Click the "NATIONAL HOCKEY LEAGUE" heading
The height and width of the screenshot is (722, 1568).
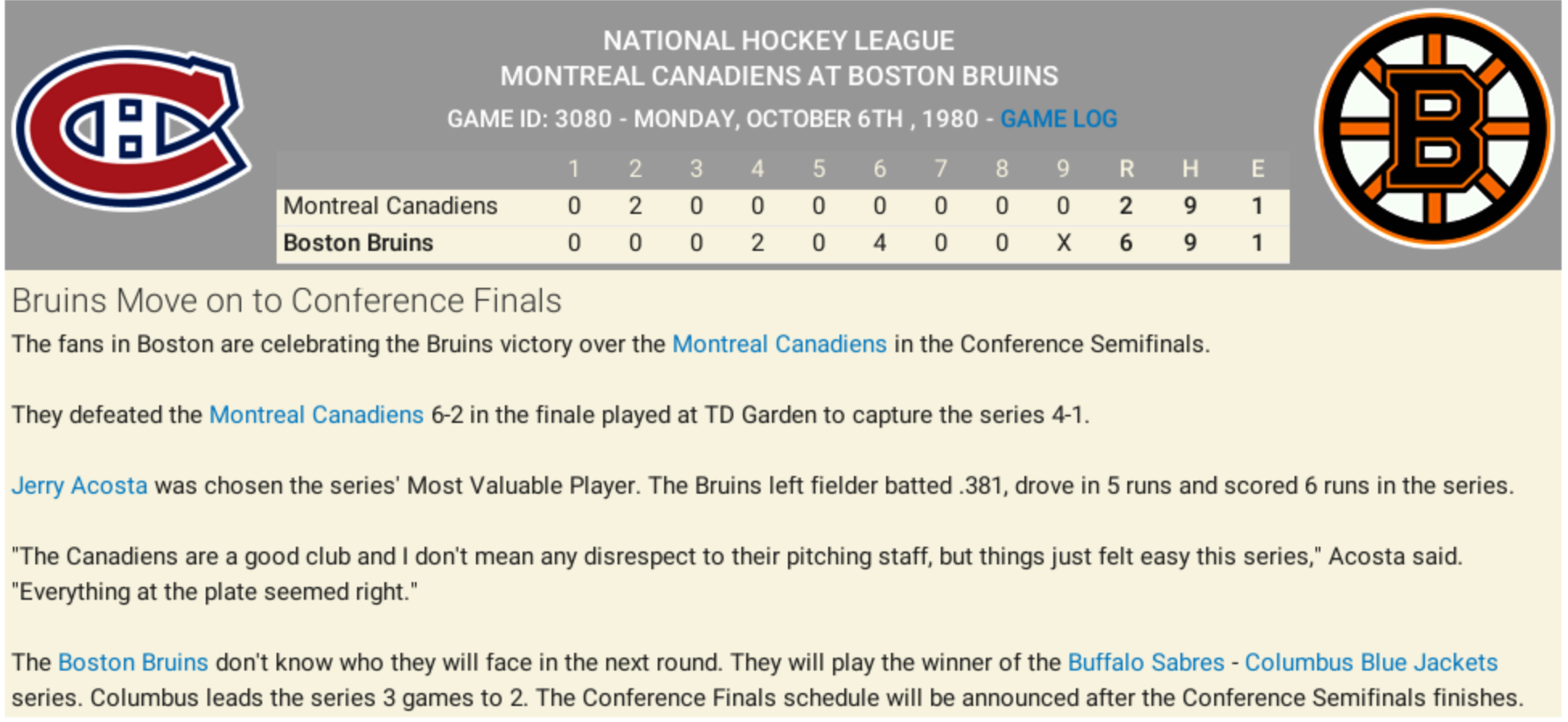tap(779, 40)
